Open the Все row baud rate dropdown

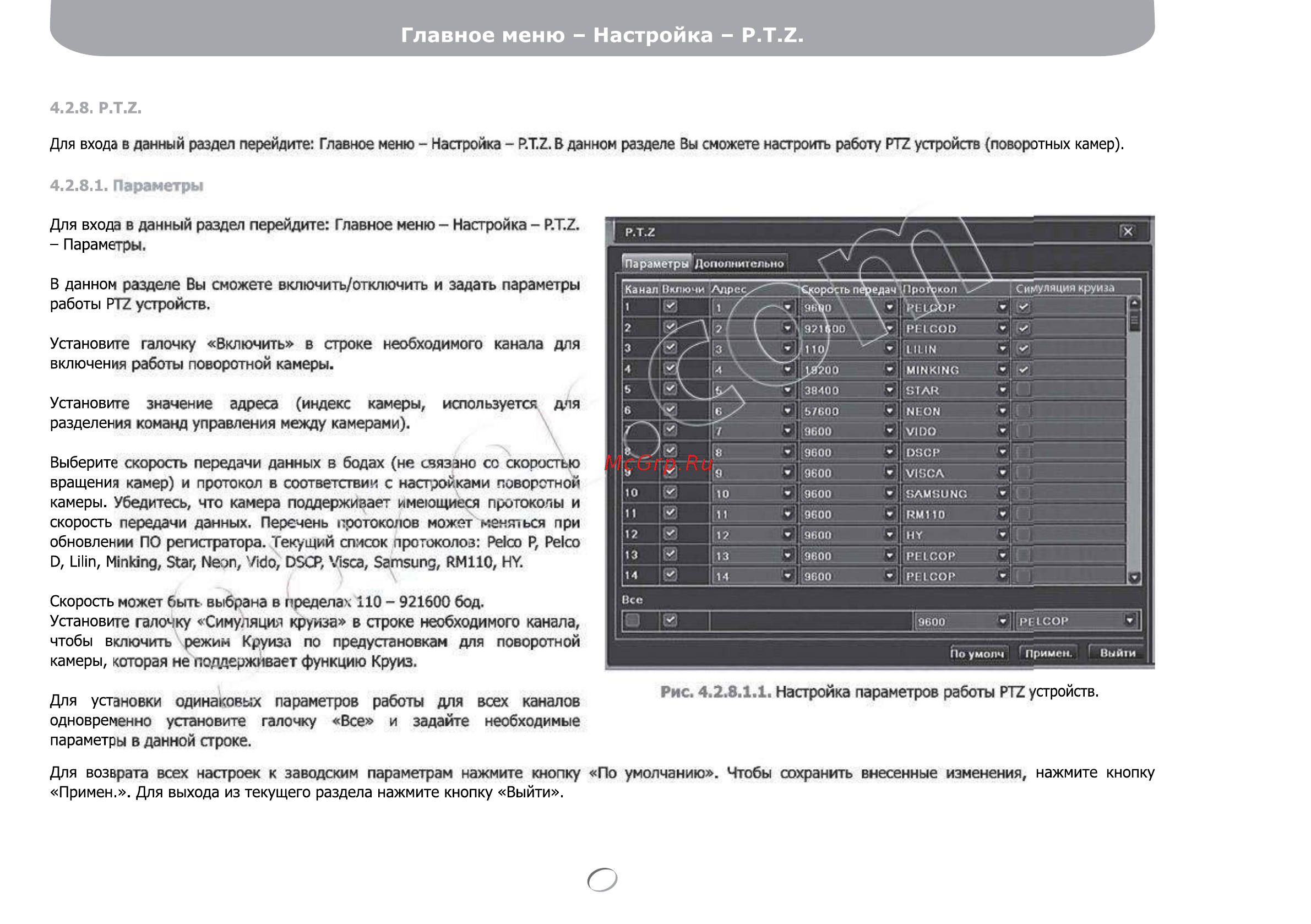1003,621
